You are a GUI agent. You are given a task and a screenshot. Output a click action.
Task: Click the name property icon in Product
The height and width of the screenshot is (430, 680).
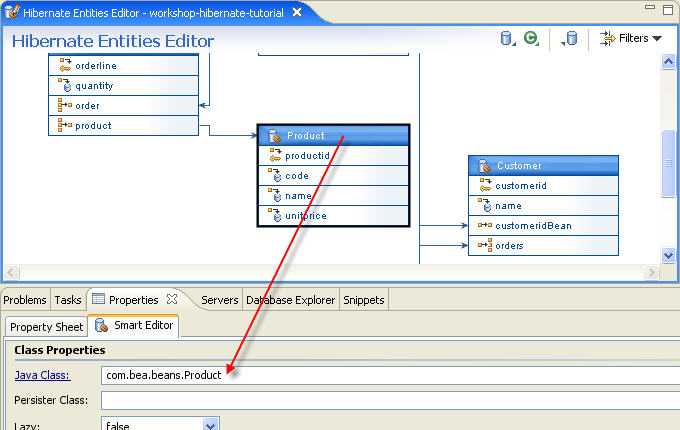click(275, 195)
